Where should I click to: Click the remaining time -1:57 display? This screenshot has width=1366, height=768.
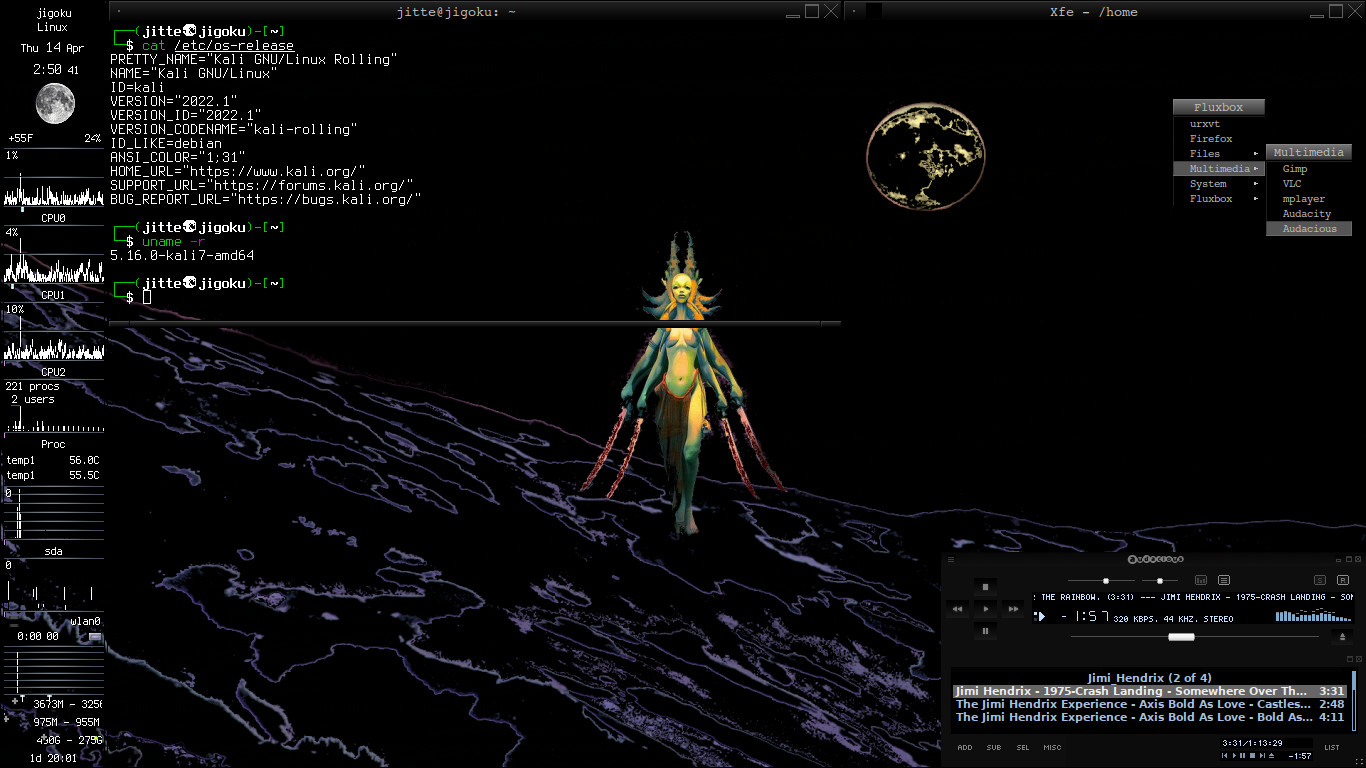point(1085,616)
